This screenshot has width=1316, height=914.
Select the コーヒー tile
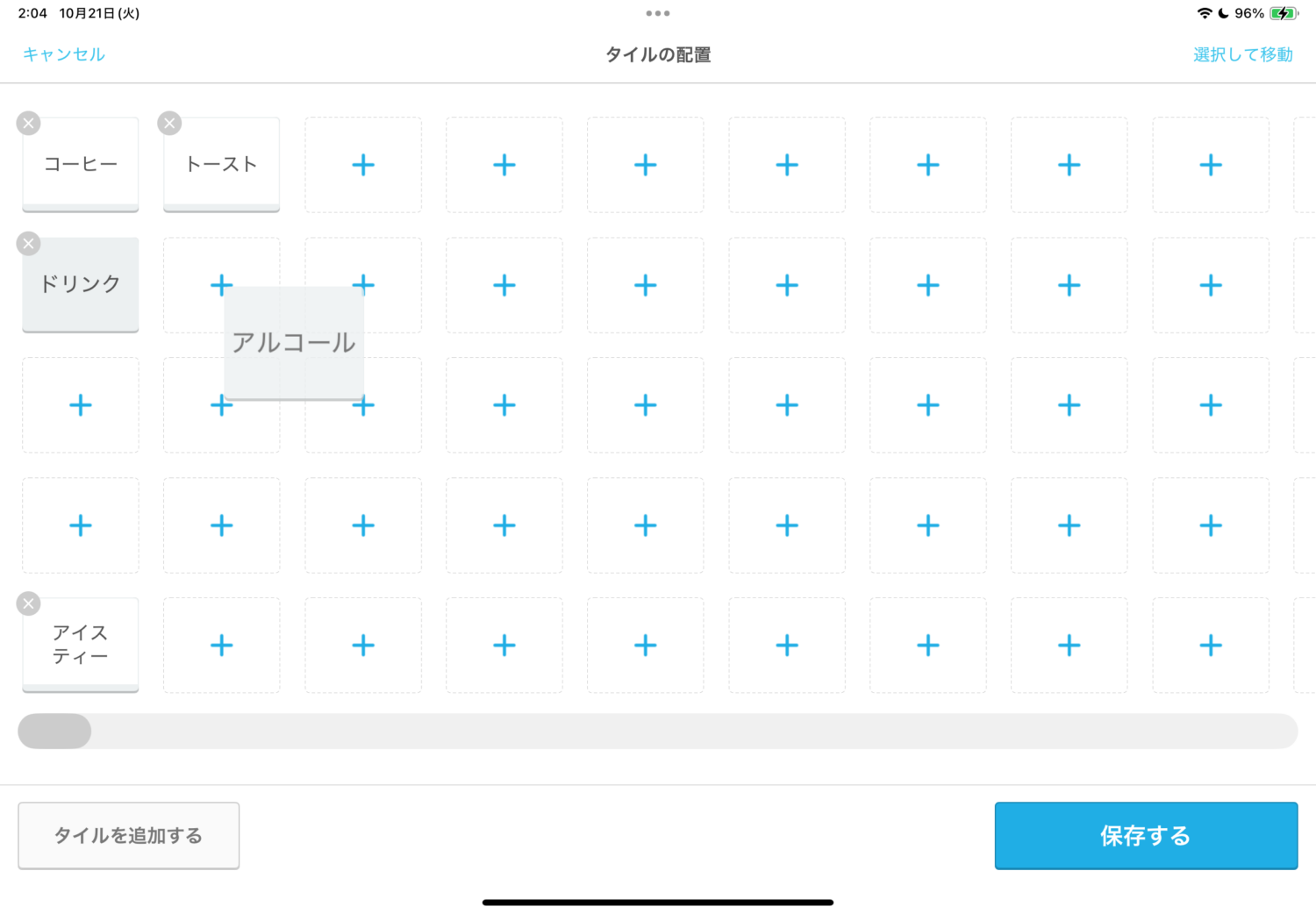81,165
